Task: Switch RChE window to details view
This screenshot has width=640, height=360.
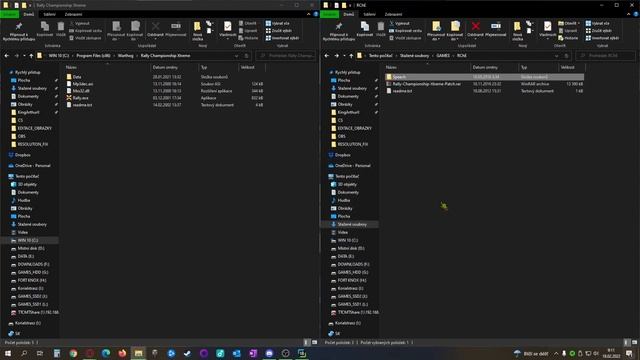Action: coord(627,342)
